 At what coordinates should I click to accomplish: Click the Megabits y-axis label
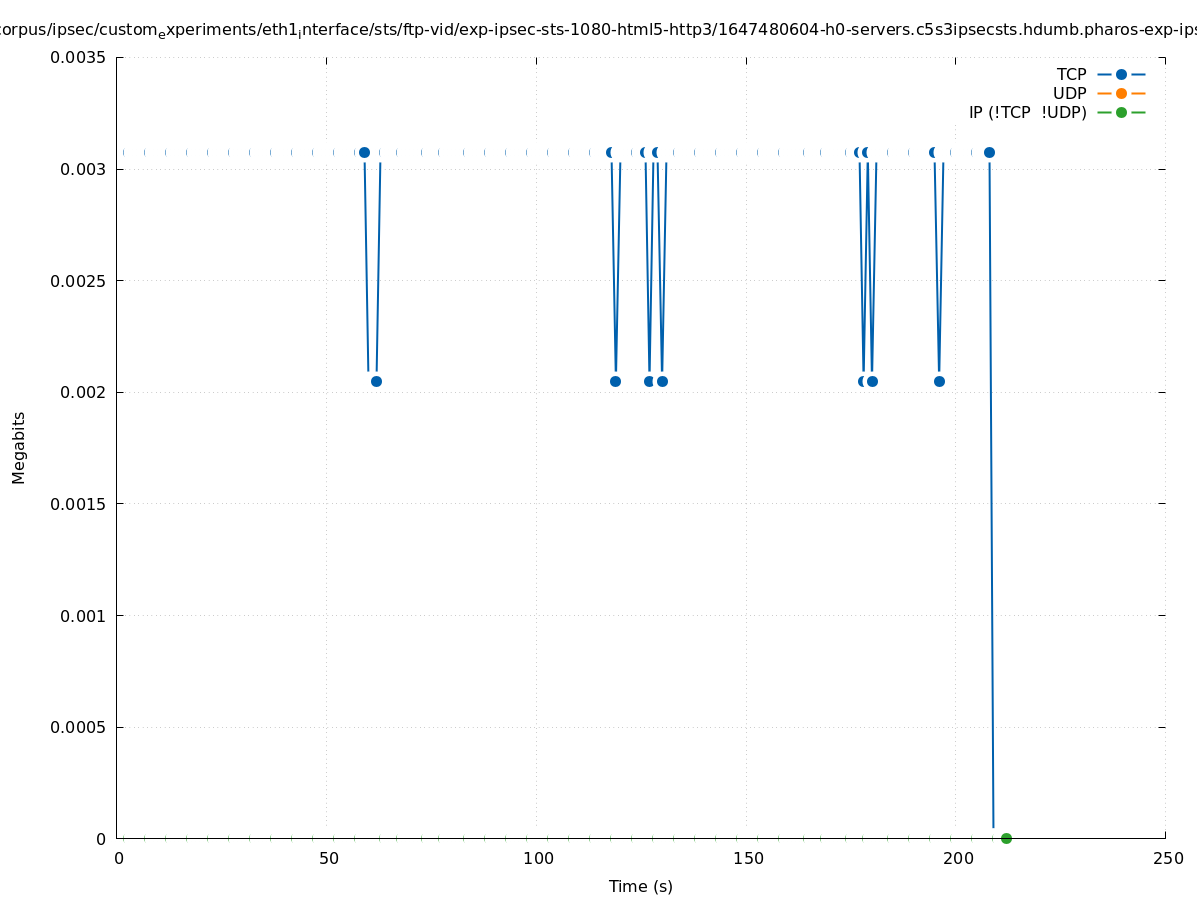(x=19, y=447)
